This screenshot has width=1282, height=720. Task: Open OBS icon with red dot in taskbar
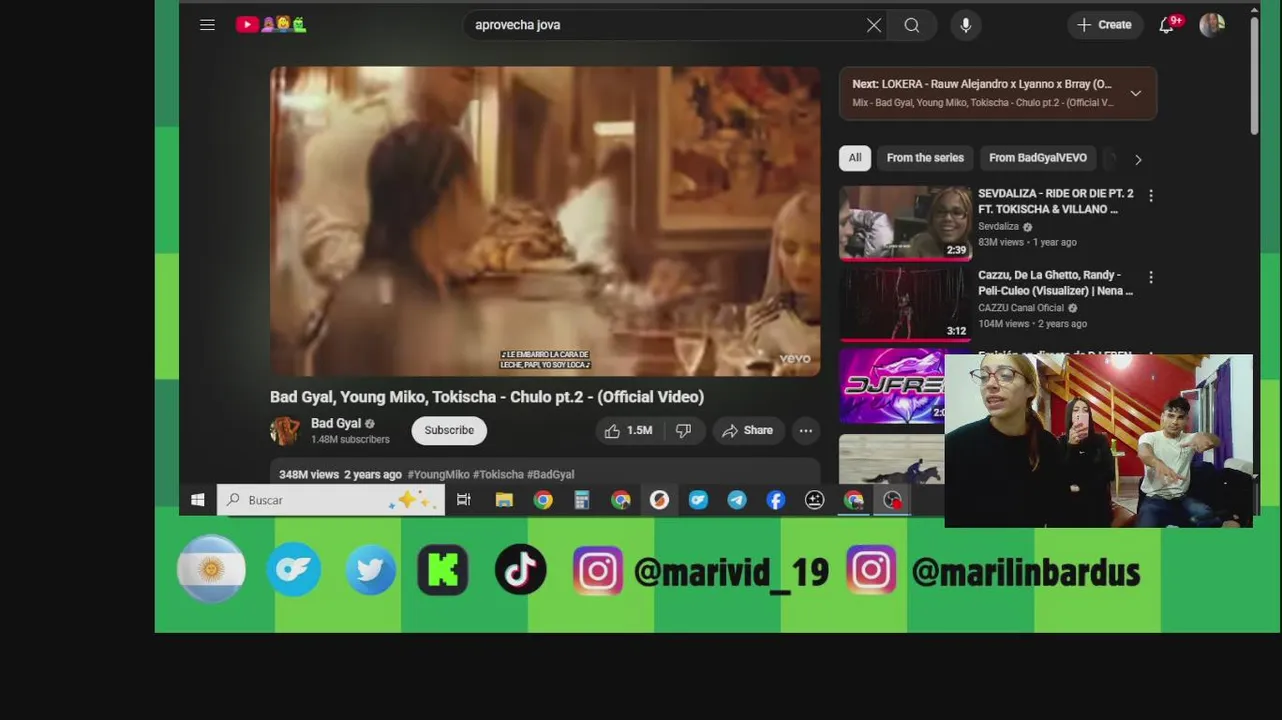[893, 500]
